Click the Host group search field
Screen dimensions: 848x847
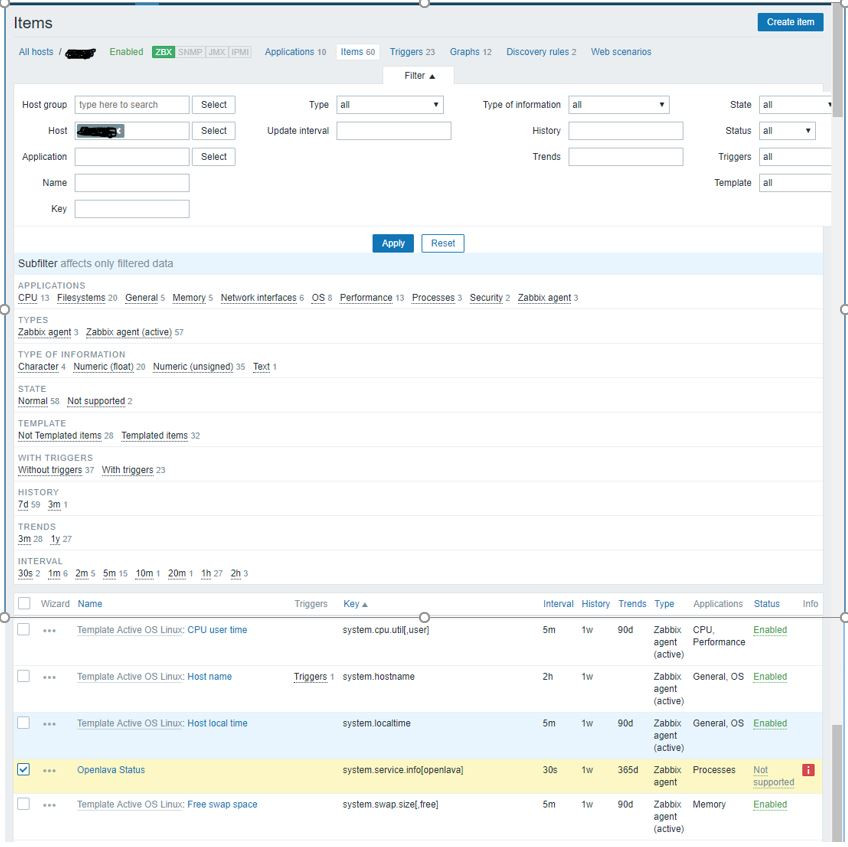click(132, 104)
